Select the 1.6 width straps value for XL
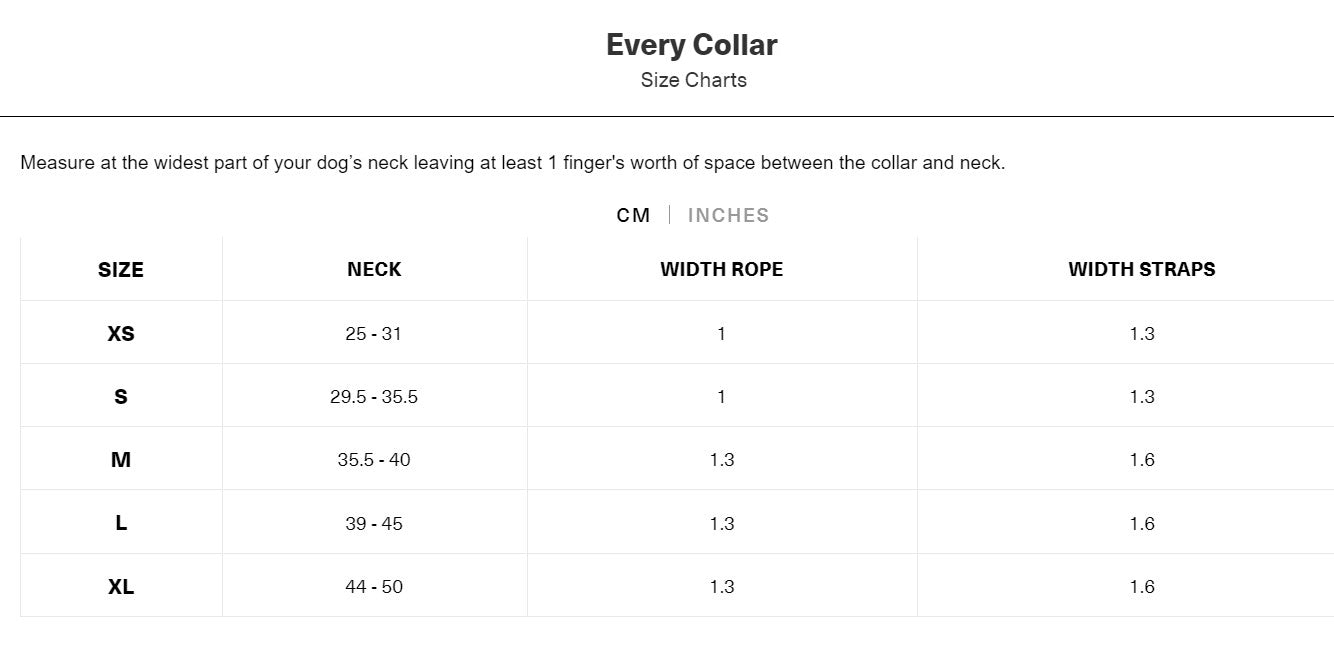The image size is (1334, 667). 1142,586
